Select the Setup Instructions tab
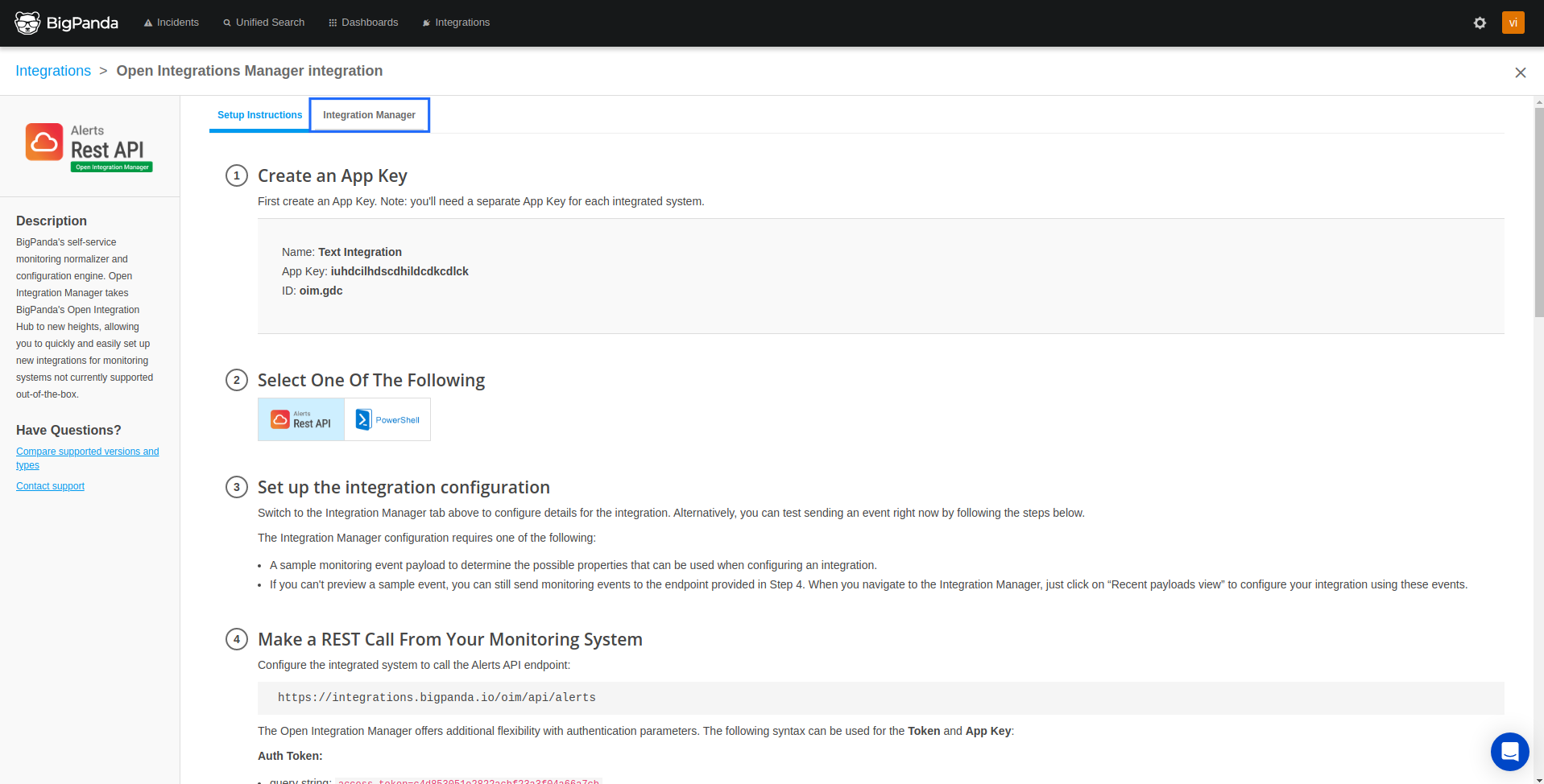The width and height of the screenshot is (1544, 784). 259,114
